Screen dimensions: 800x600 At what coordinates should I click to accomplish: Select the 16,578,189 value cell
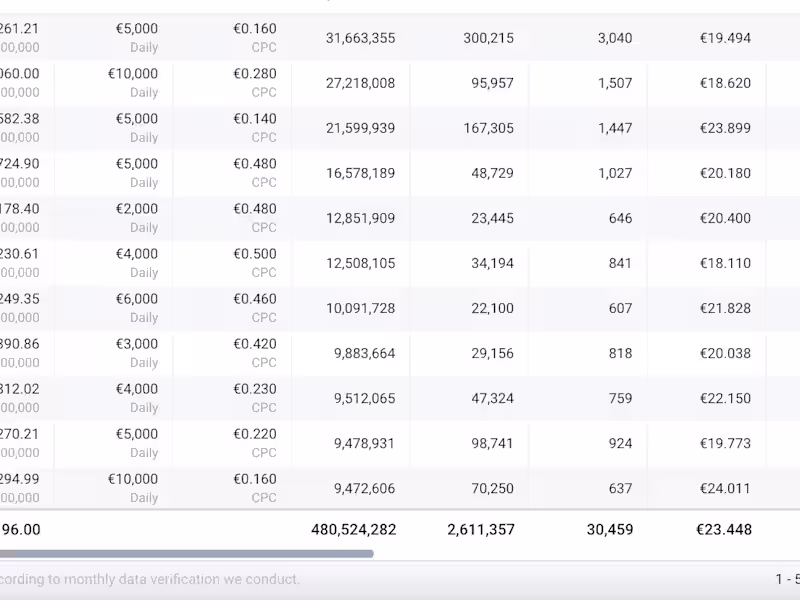point(360,173)
